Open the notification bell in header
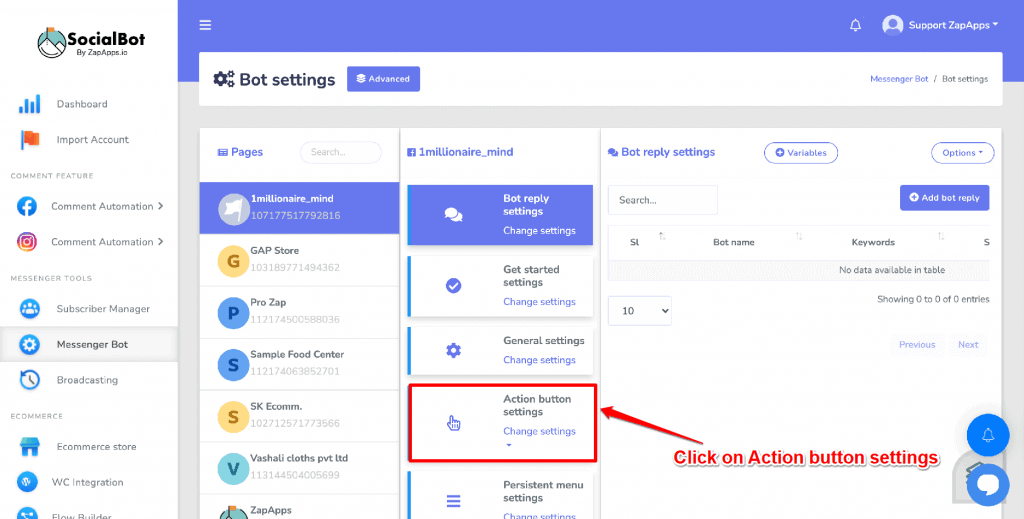 click(x=855, y=25)
